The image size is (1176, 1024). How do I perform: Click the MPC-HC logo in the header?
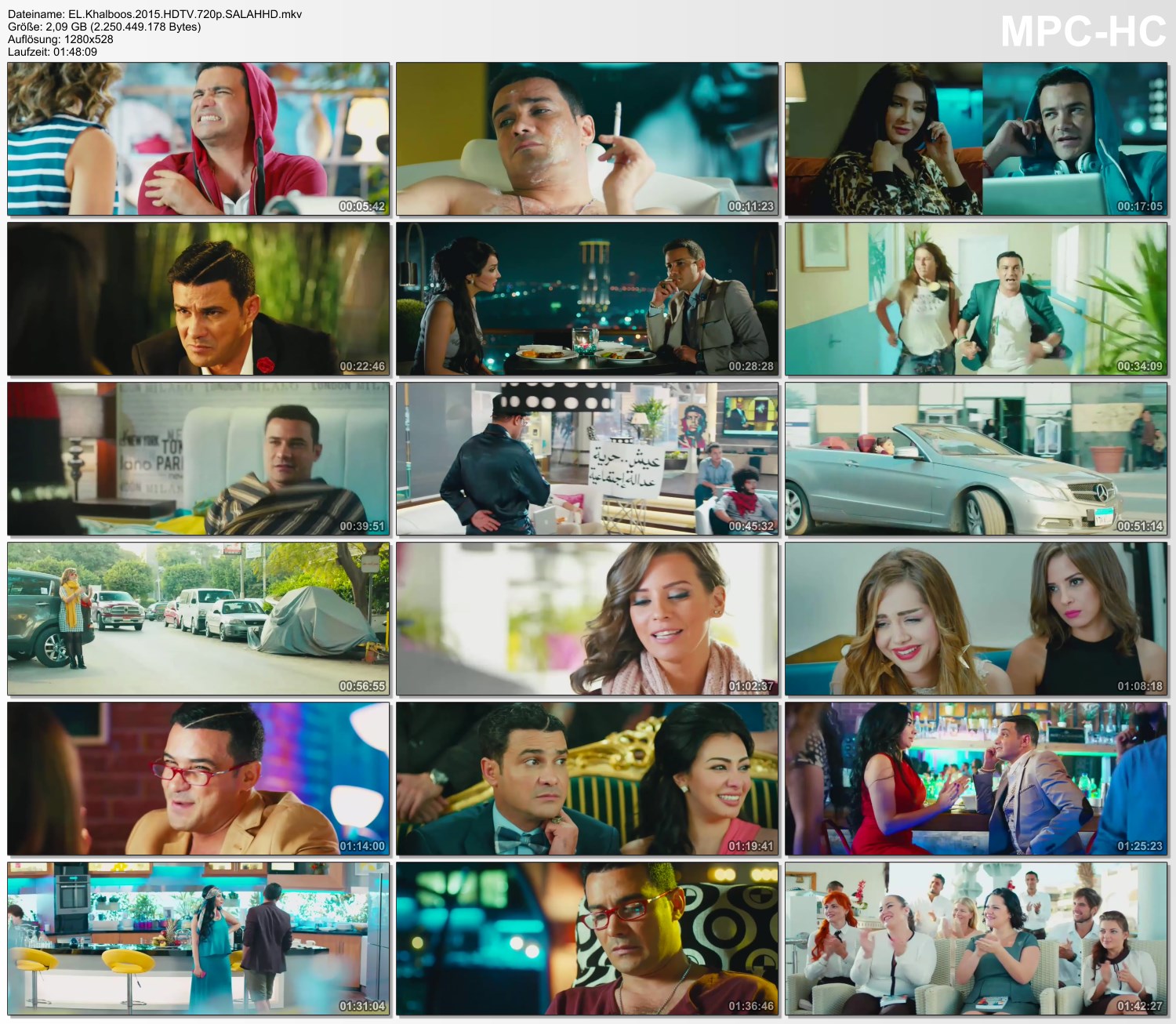(1083, 32)
